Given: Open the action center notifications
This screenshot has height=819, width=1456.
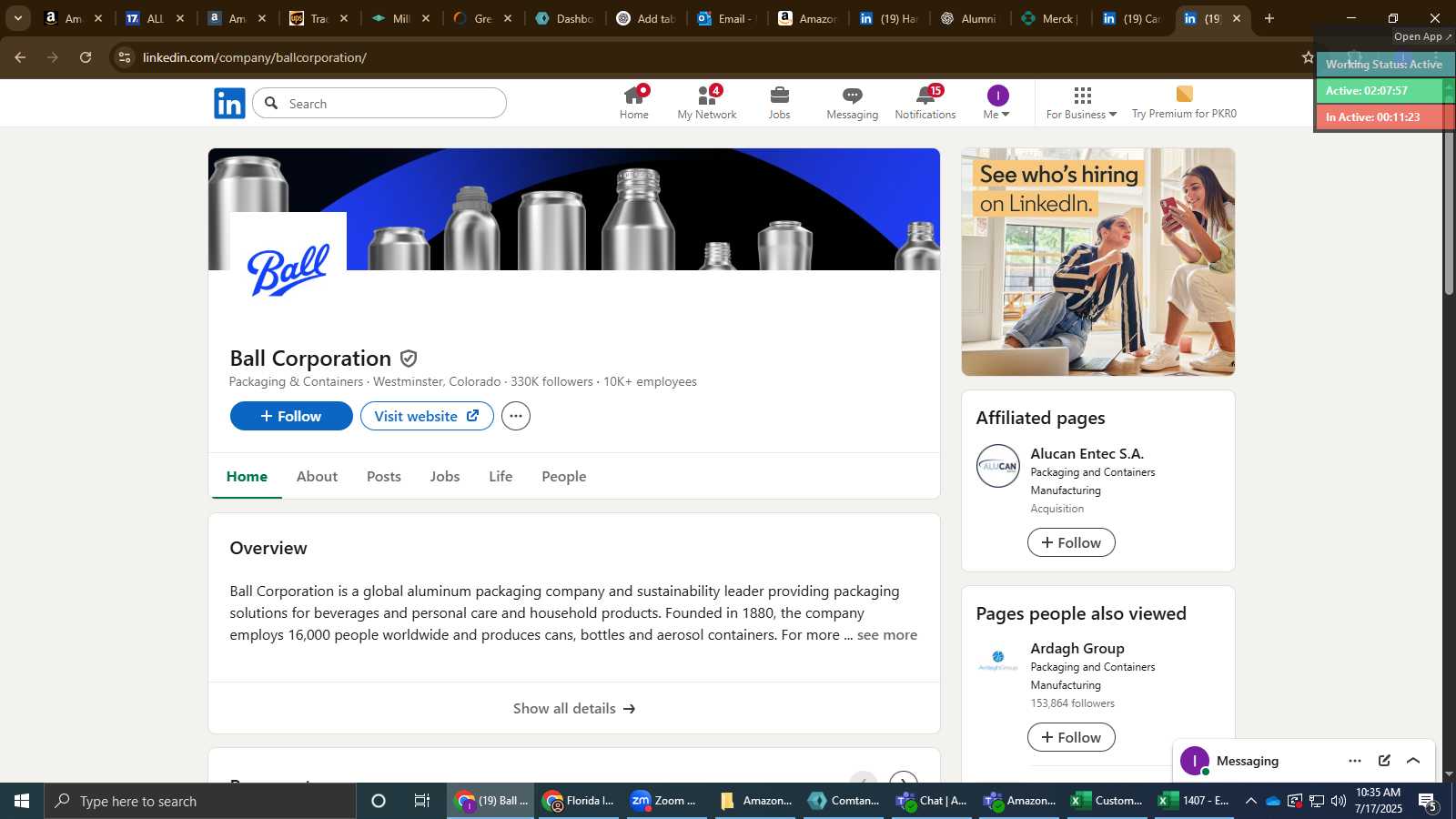Looking at the screenshot, I should (x=1428, y=802).
